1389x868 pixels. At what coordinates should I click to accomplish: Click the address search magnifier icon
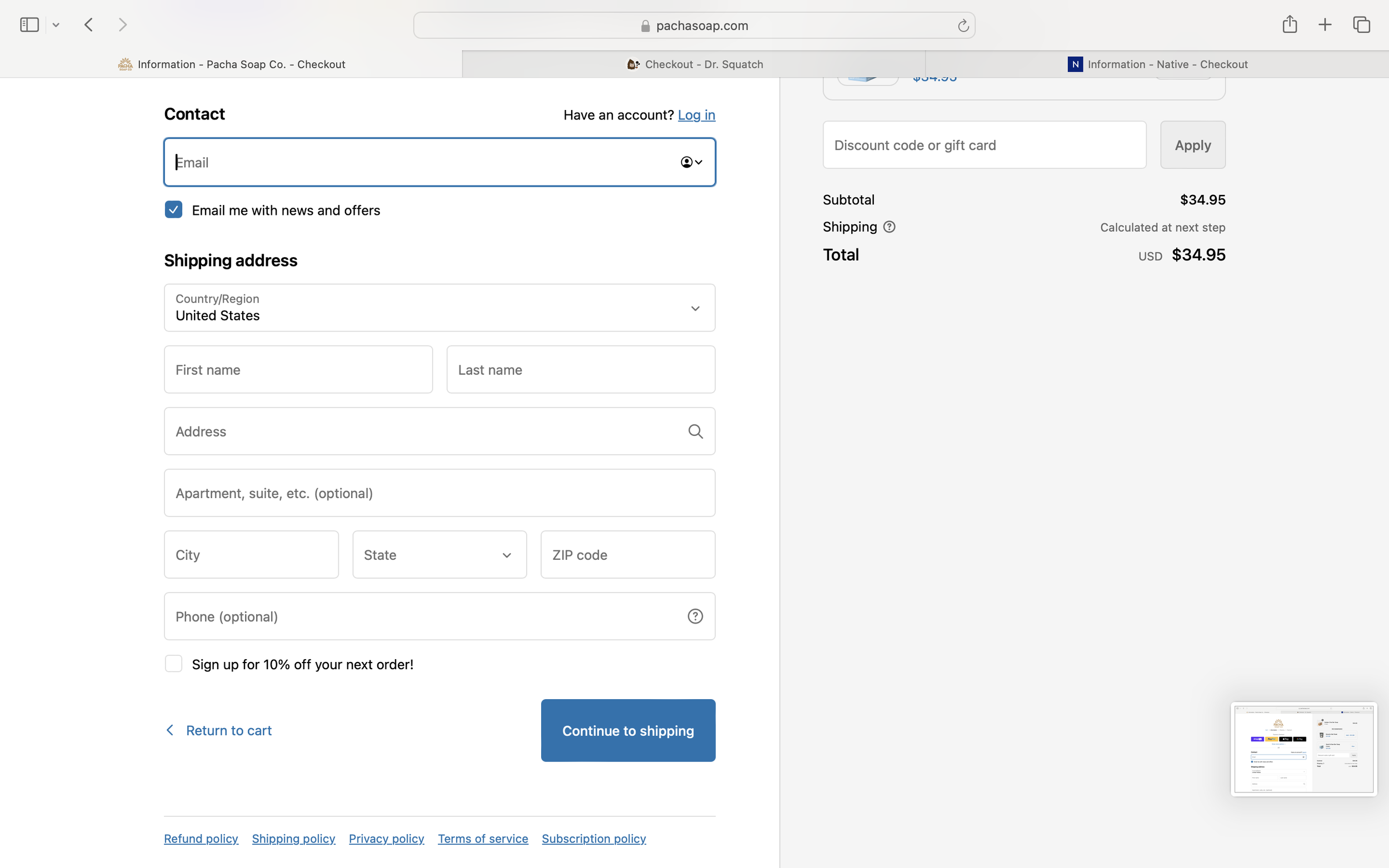[696, 432]
